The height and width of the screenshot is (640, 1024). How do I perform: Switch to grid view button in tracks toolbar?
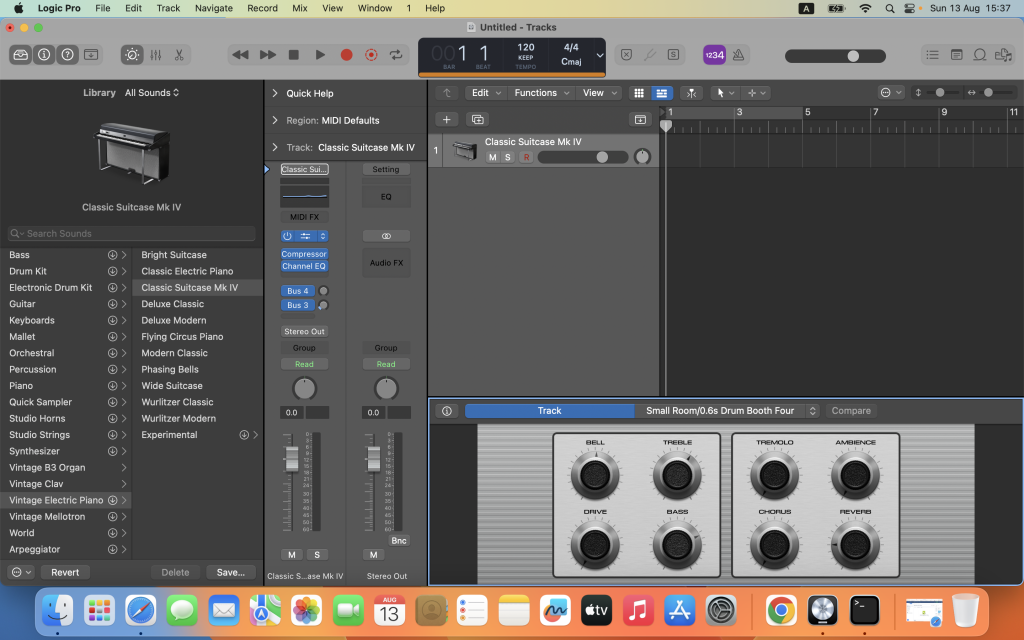coord(639,93)
